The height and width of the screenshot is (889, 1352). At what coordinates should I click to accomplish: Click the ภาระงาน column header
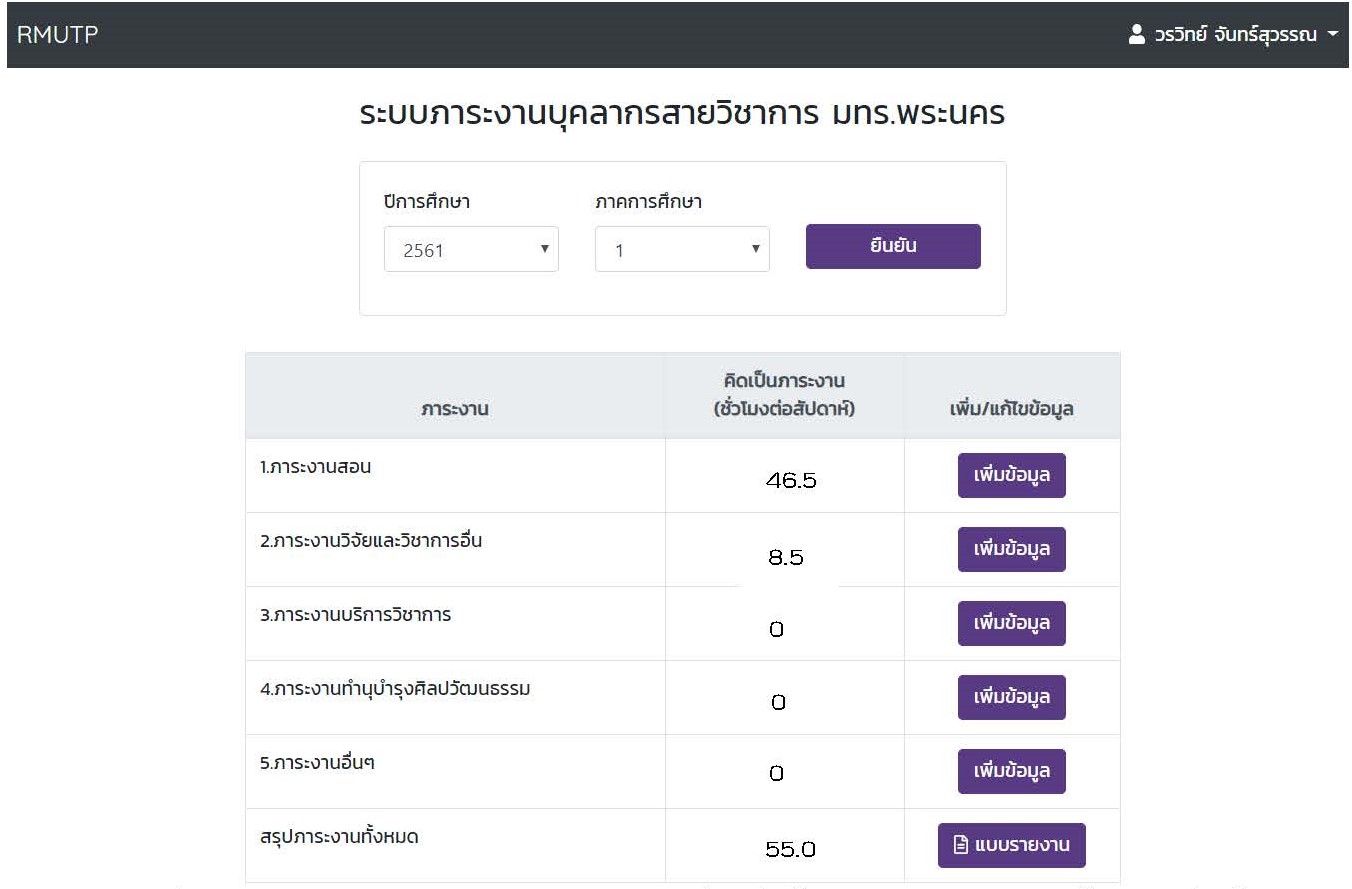(x=455, y=408)
